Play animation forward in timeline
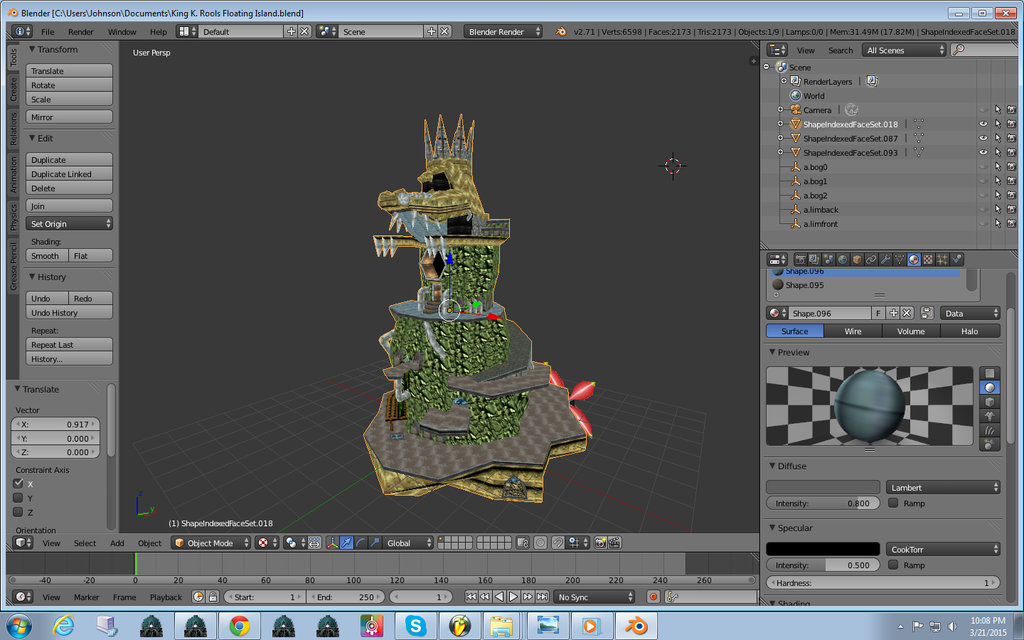 pyautogui.click(x=514, y=597)
